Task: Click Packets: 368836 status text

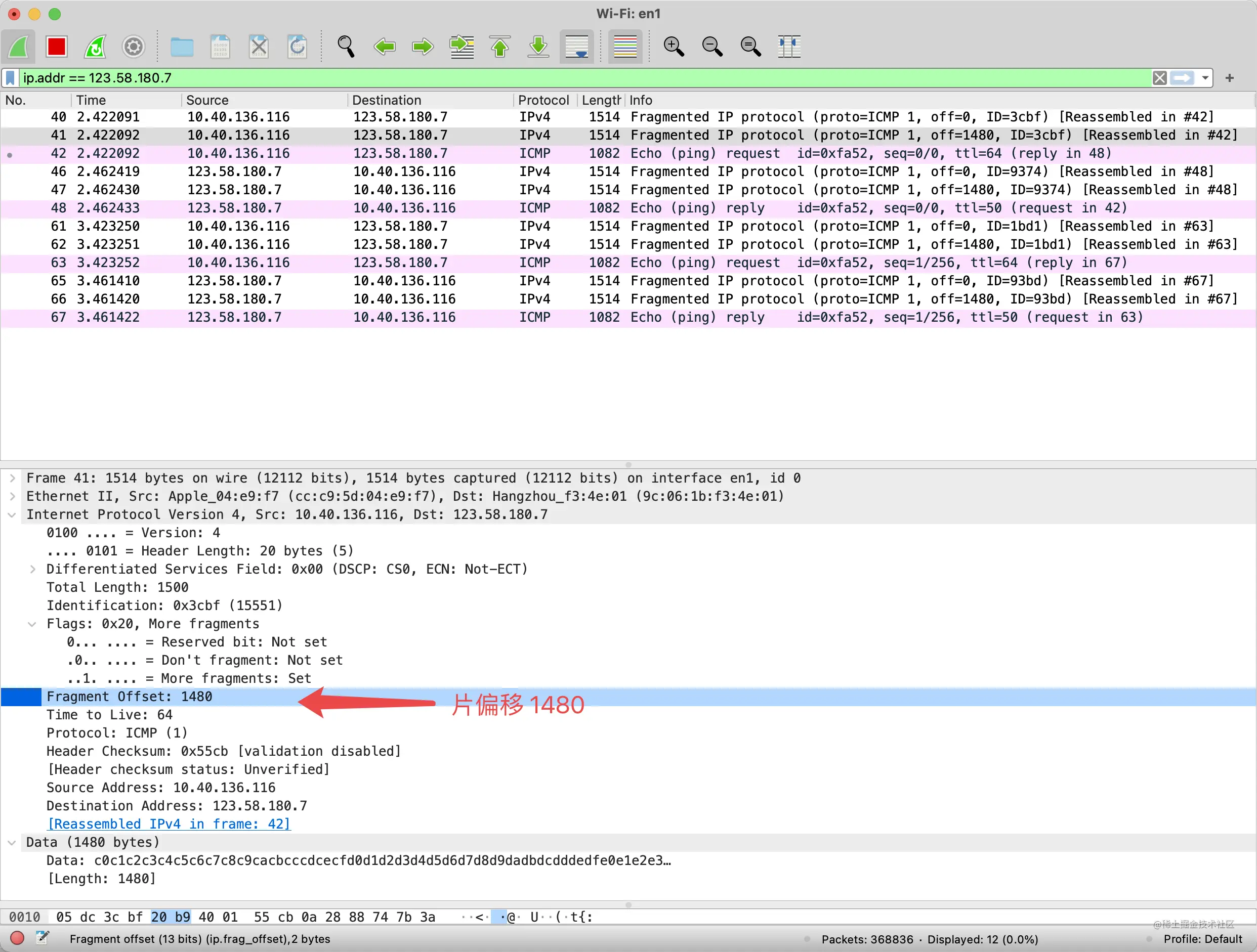Action: pos(867,939)
